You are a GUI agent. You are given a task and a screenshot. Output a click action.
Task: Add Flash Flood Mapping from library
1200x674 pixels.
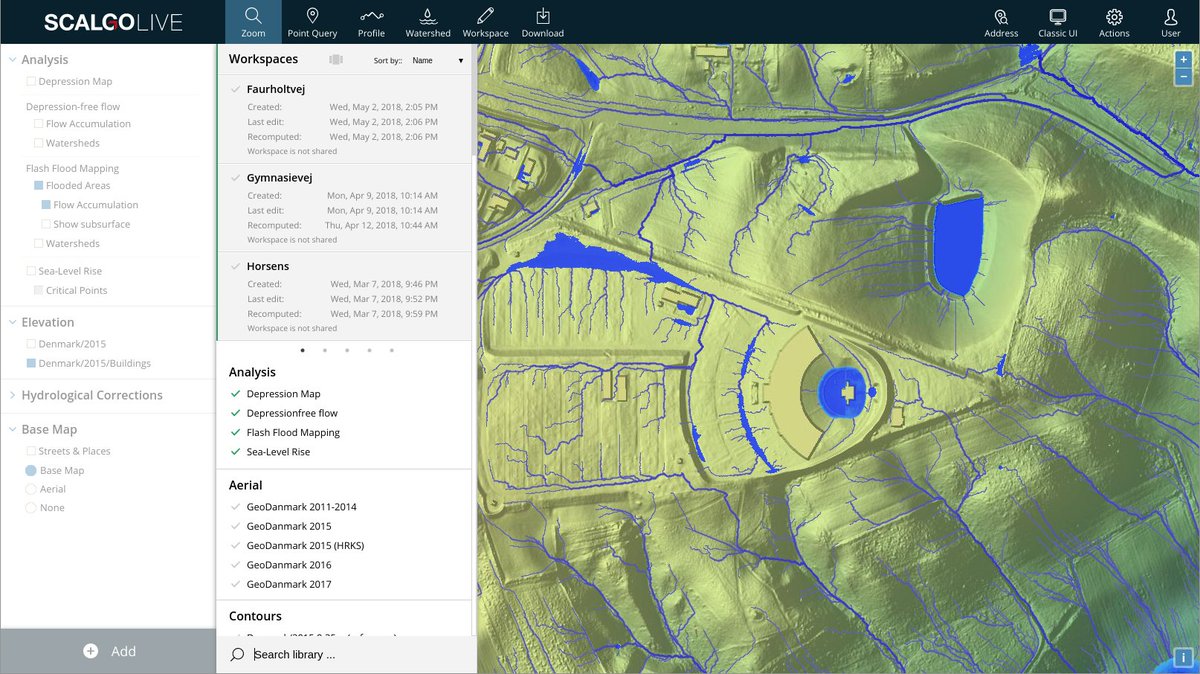tap(293, 433)
